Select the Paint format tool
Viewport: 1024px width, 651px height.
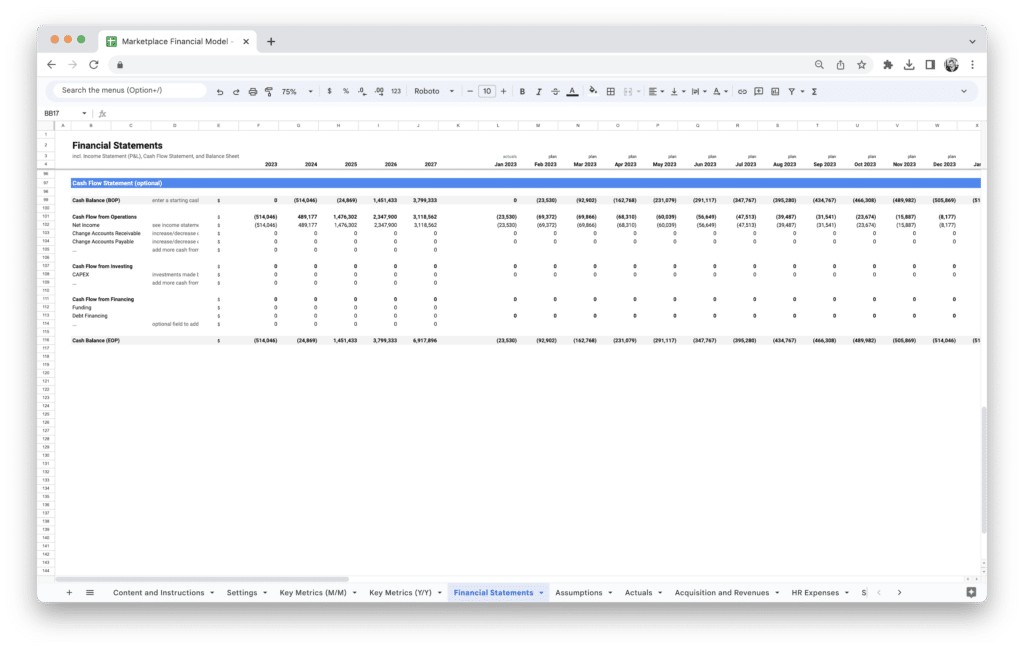(x=269, y=91)
